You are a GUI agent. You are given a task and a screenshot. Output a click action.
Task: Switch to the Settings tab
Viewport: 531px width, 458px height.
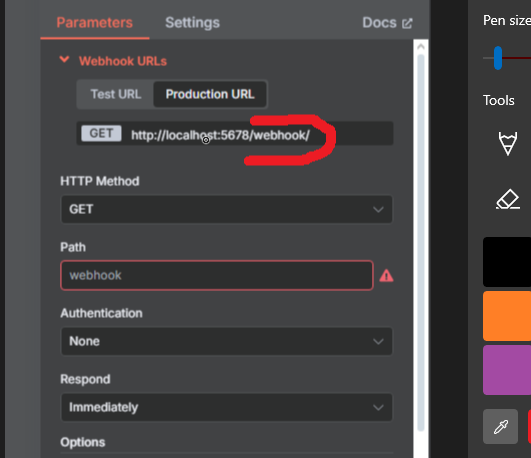point(192,23)
